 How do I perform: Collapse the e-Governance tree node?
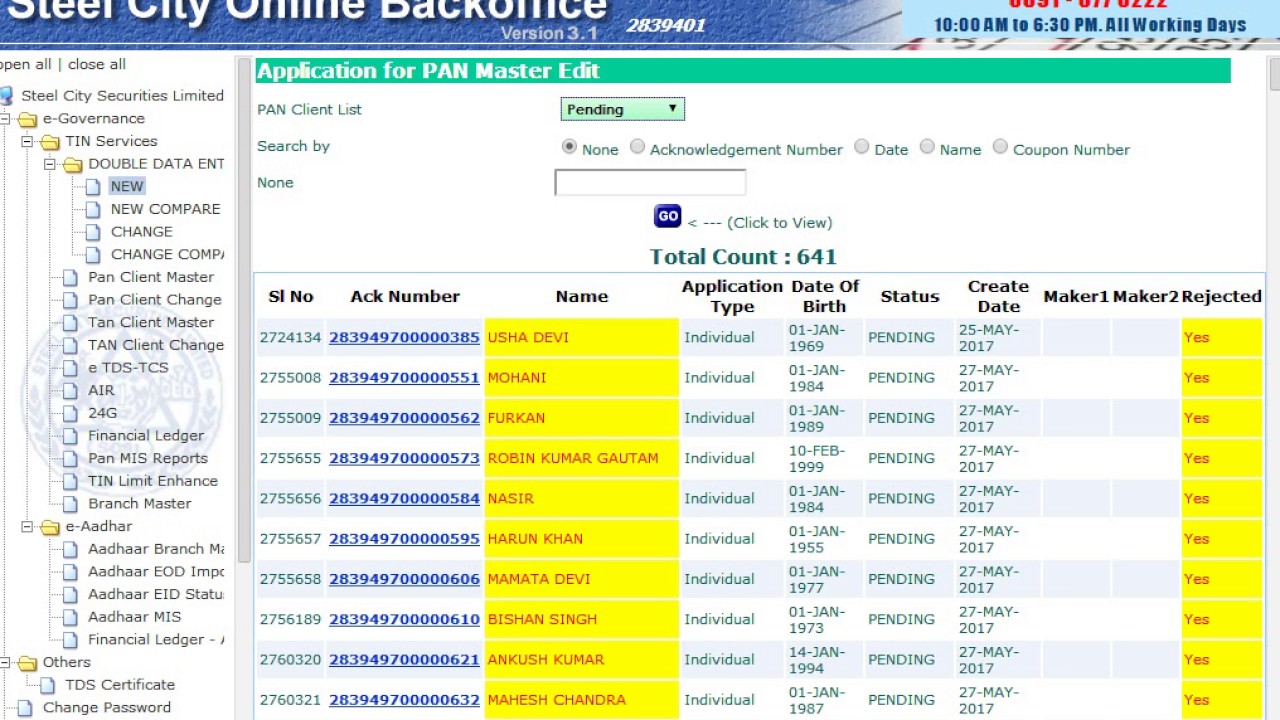[5, 118]
